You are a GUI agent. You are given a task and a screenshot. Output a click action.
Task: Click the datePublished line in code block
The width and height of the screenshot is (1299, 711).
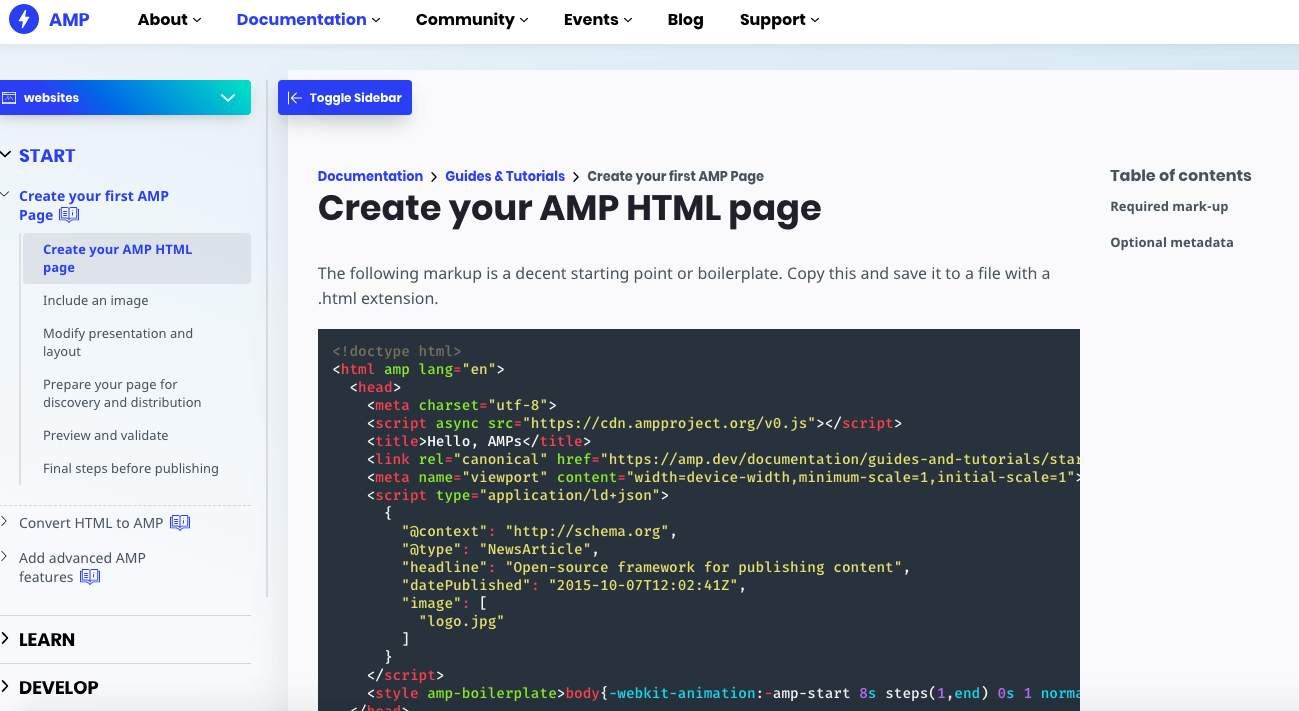click(x=574, y=585)
